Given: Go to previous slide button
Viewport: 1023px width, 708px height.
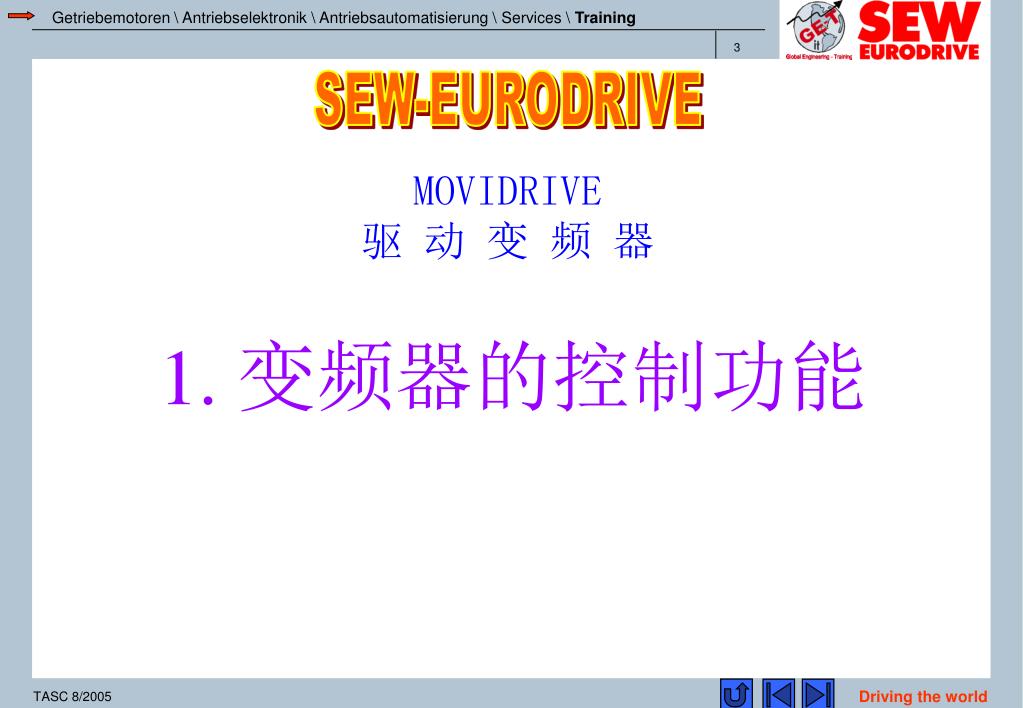Looking at the screenshot, I should [778, 694].
